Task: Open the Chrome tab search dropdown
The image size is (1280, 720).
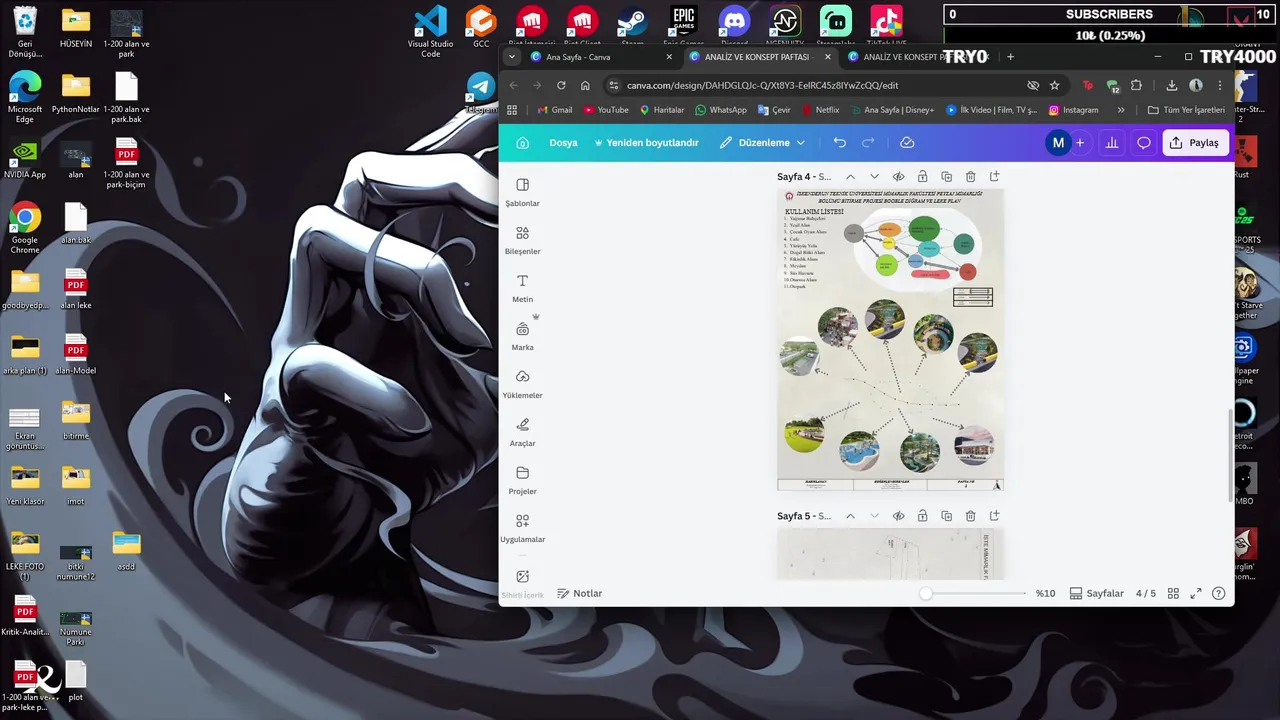Action: [512, 57]
